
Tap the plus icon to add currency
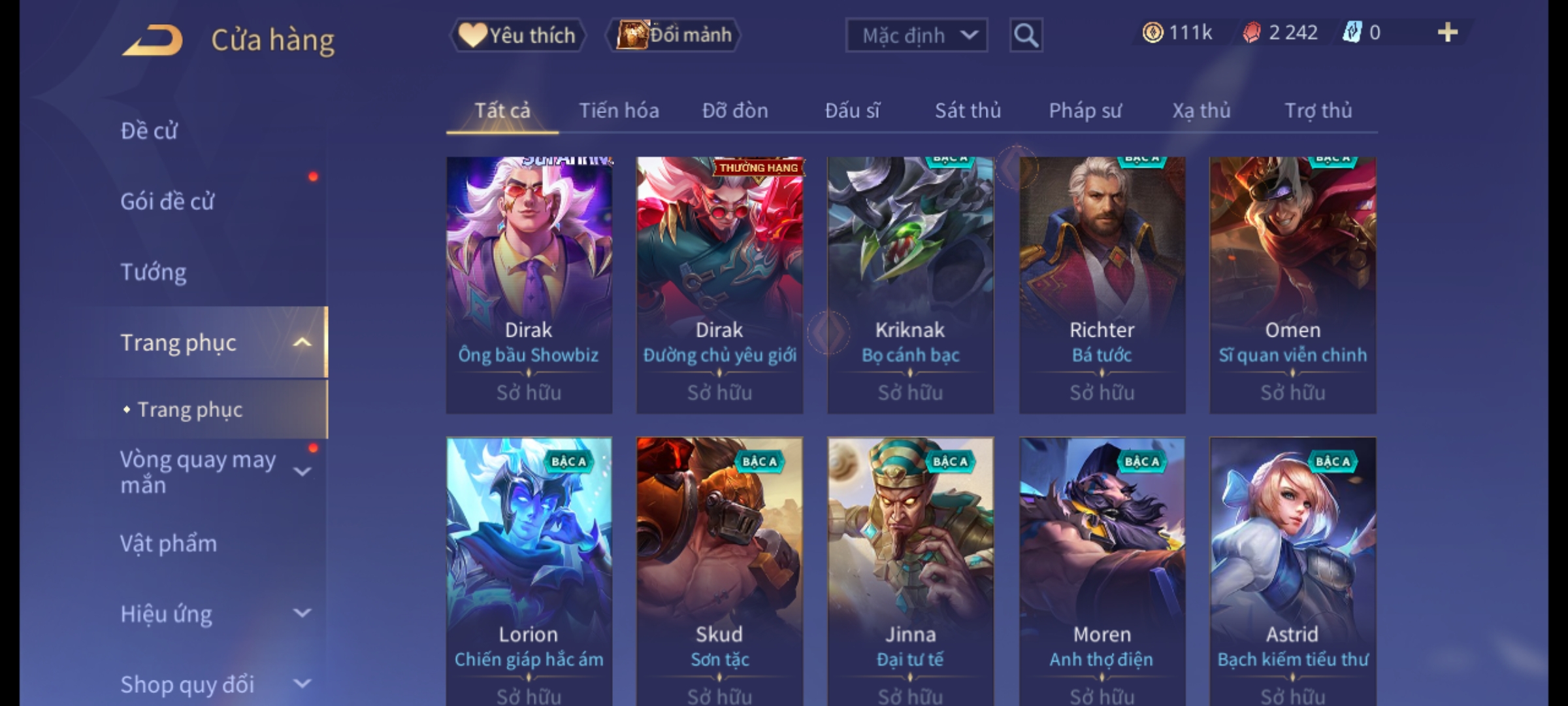point(1448,33)
